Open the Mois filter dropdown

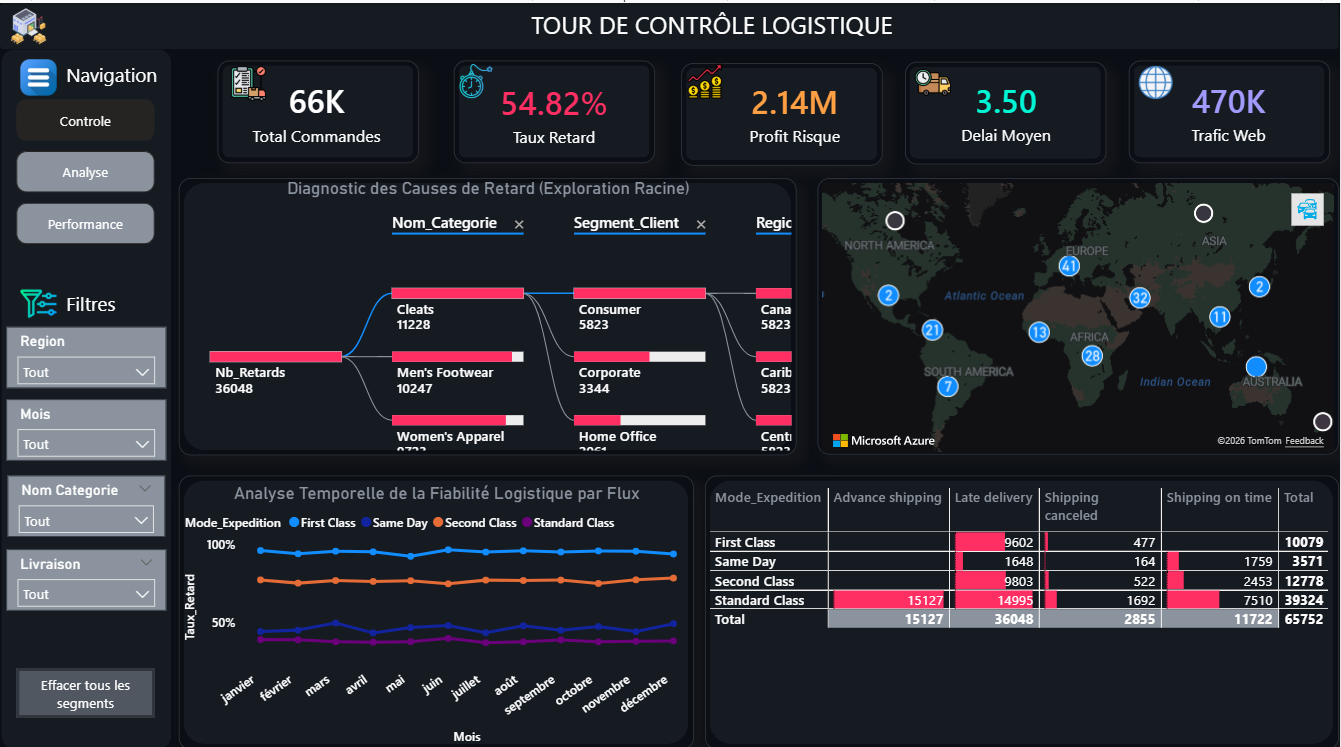[86, 444]
